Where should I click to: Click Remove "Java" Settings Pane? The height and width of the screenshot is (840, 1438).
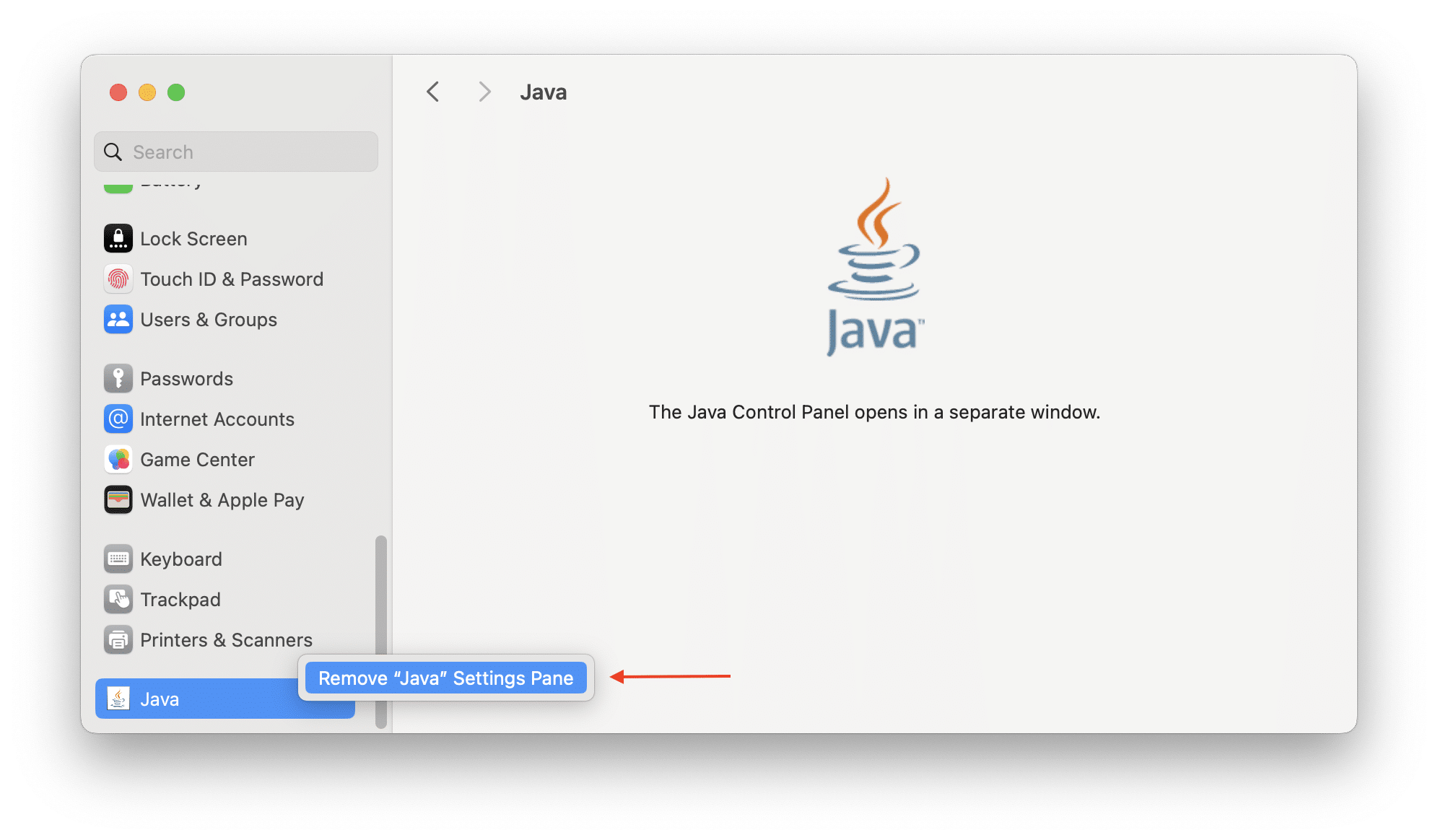click(445, 678)
